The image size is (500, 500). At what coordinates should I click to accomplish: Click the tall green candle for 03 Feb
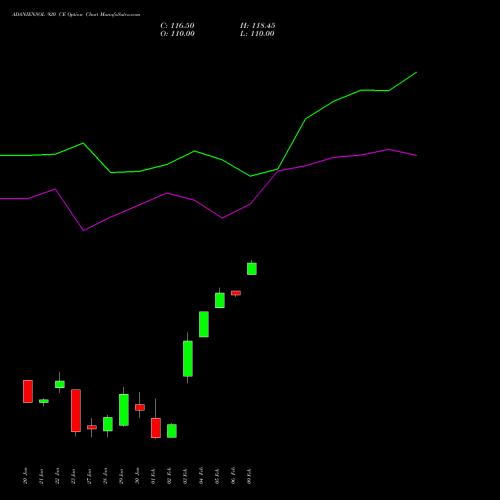tap(188, 359)
